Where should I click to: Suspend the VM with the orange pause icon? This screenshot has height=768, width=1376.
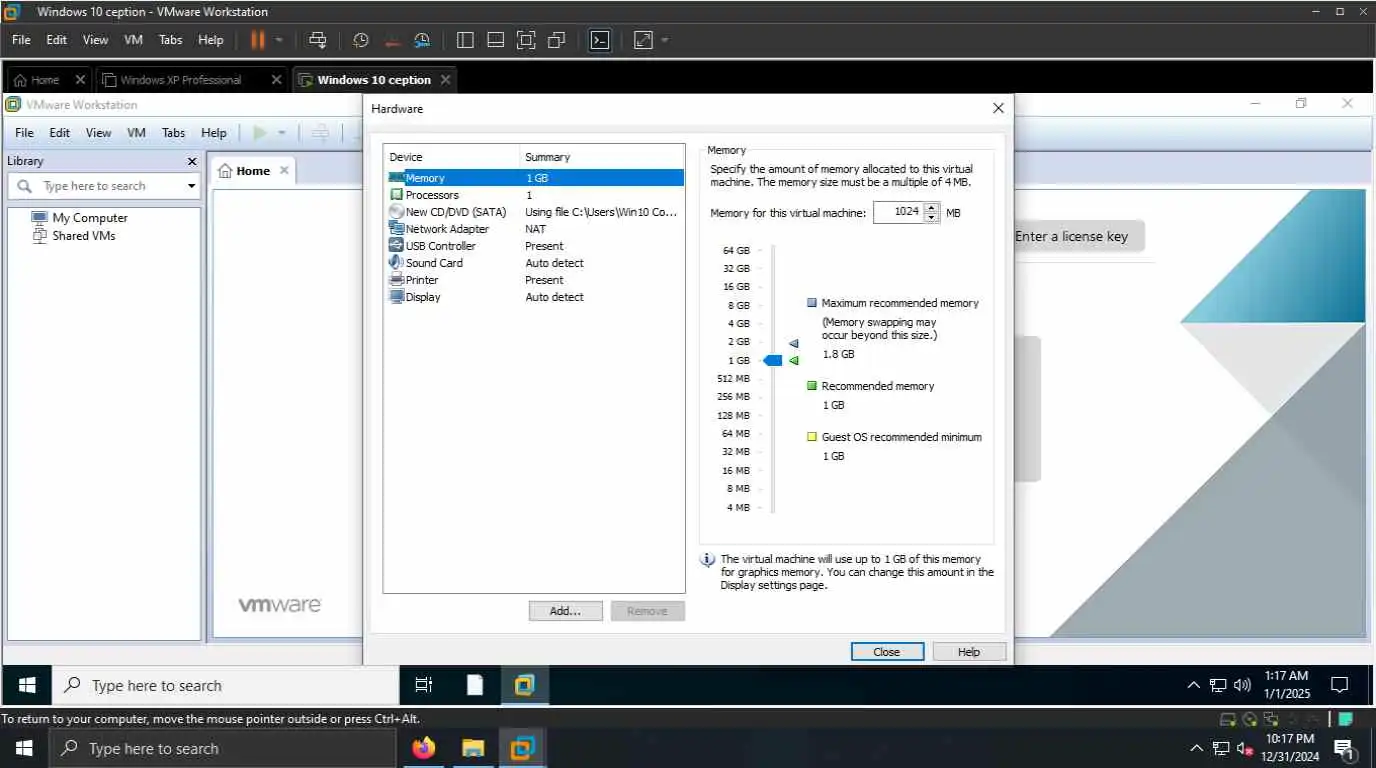tap(258, 40)
